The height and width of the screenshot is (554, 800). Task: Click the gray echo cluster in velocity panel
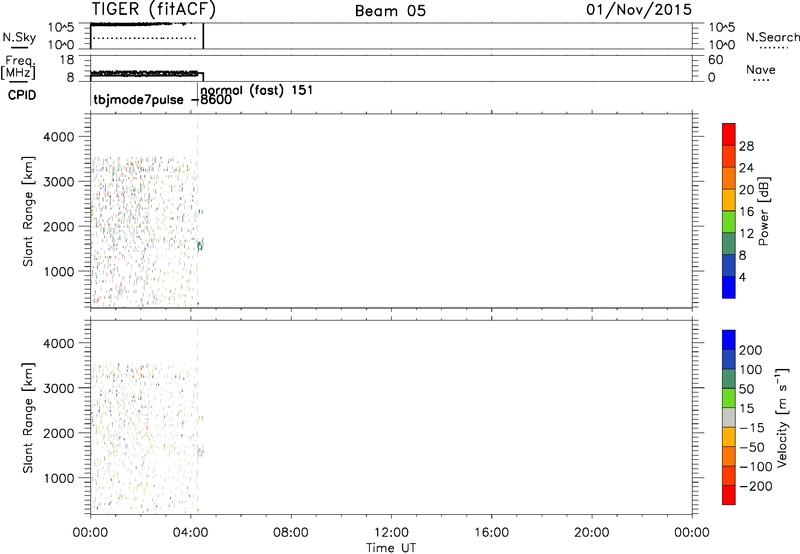[x=201, y=452]
